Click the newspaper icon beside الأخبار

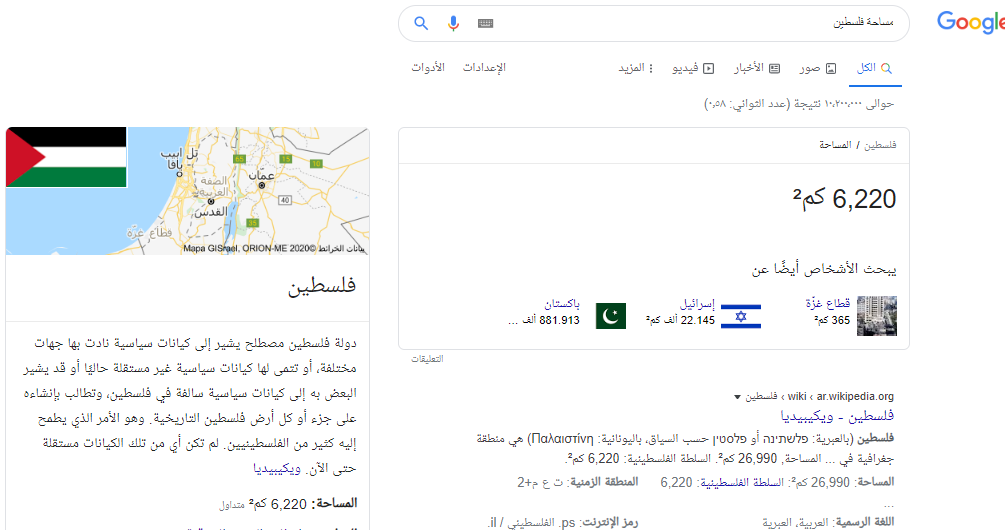[x=774, y=69]
